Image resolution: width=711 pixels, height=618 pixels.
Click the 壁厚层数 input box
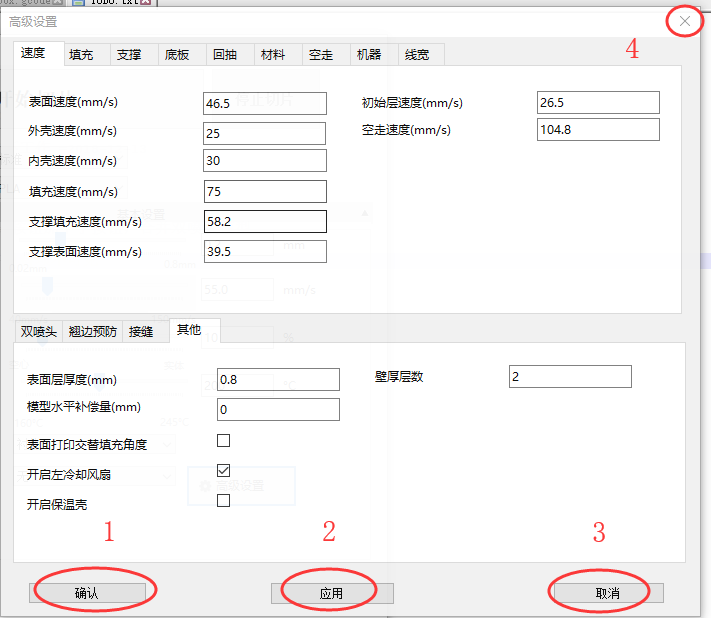point(570,376)
